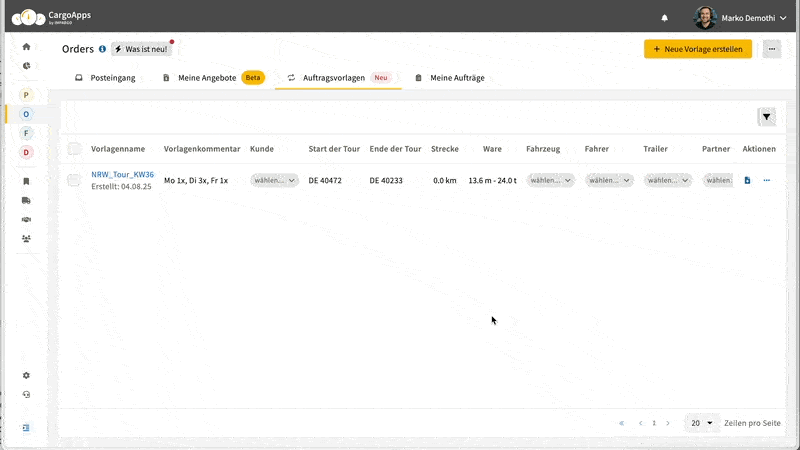This screenshot has width=800, height=450.
Task: Open the pie chart dashboard icon
Action: (27, 66)
